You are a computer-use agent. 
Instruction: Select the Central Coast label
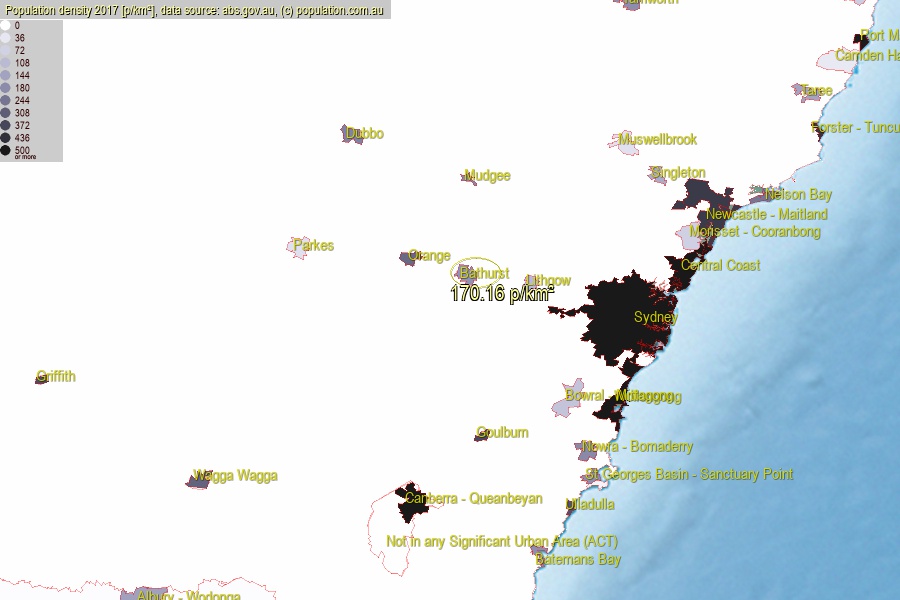[x=720, y=265]
